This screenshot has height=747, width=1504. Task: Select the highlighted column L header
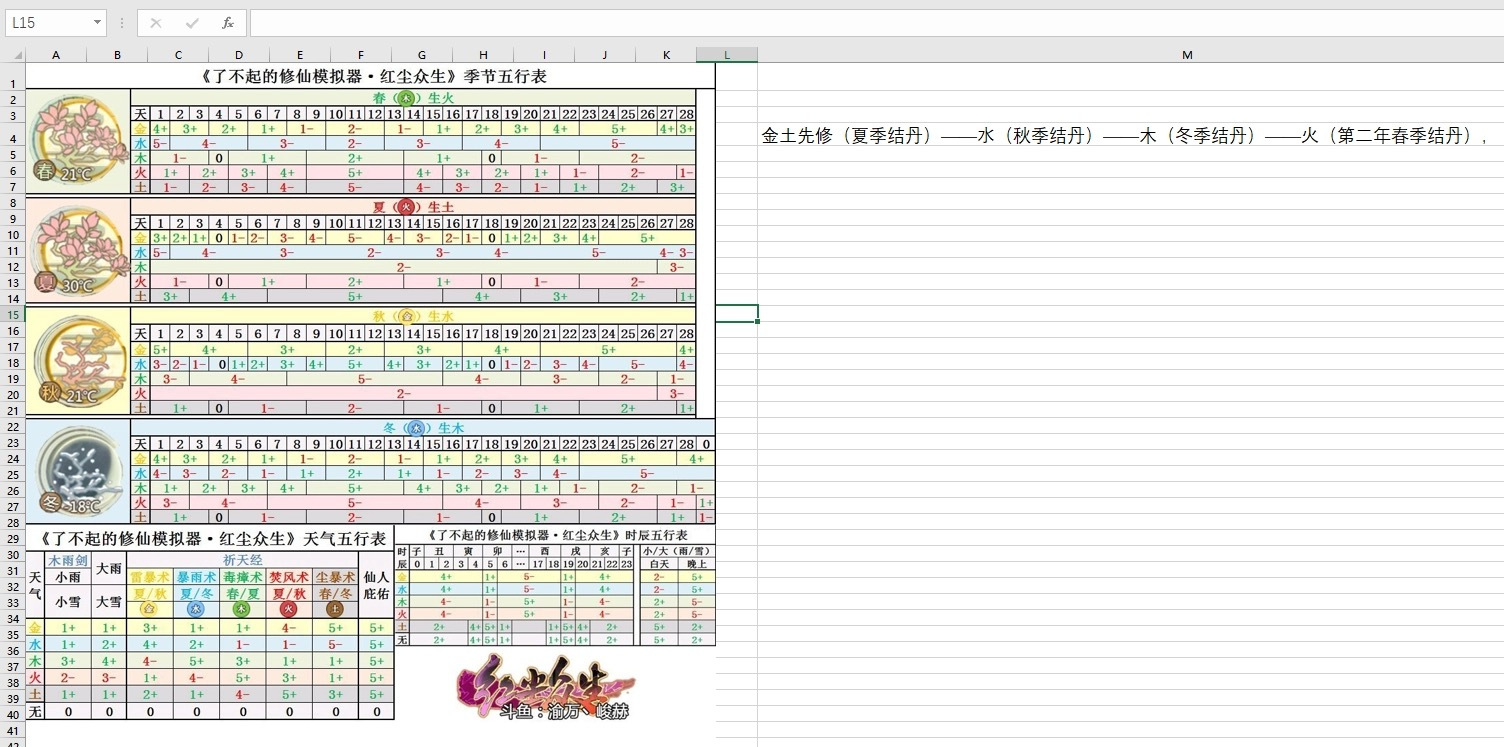point(727,55)
